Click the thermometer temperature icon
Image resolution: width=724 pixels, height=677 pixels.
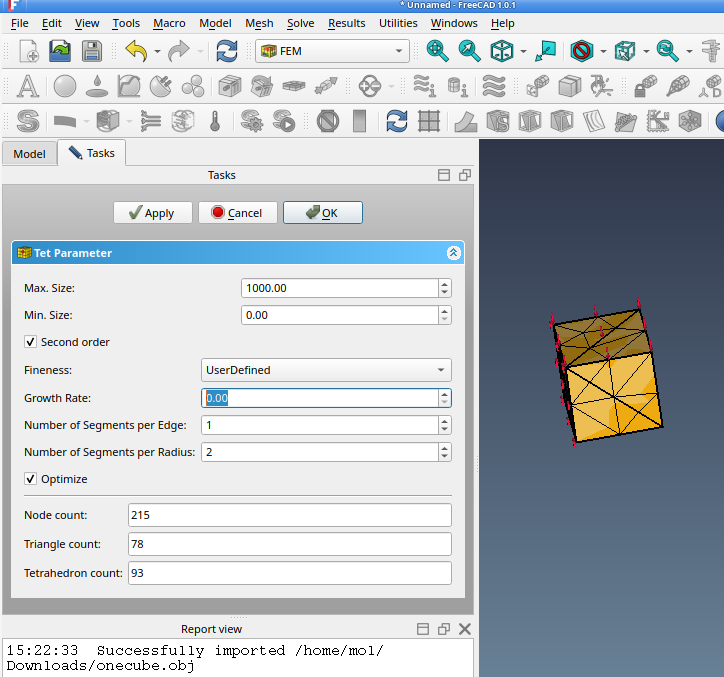[215, 121]
